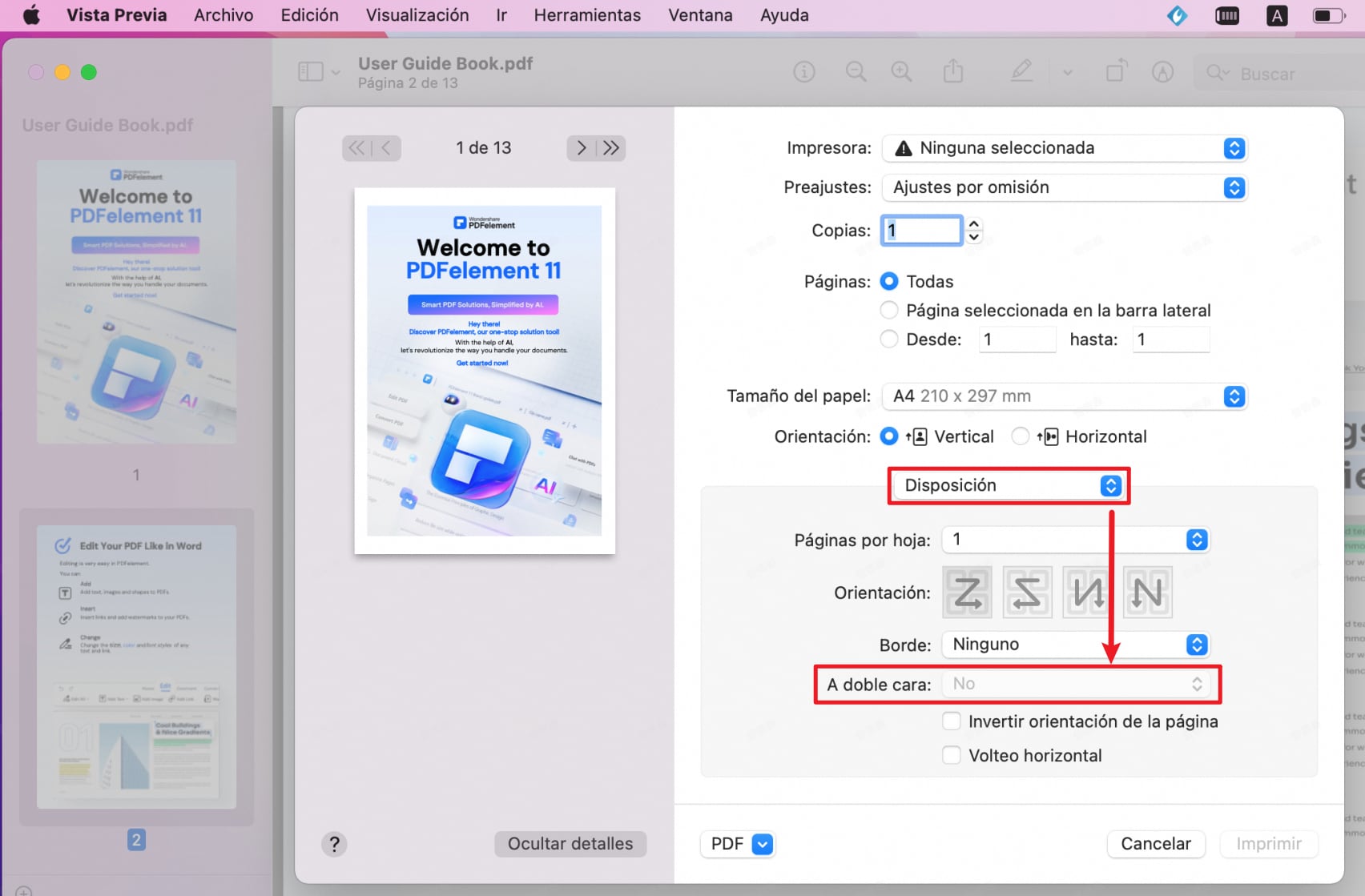Click the Cancelar button
The width and height of the screenshot is (1365, 896).
(x=1156, y=844)
